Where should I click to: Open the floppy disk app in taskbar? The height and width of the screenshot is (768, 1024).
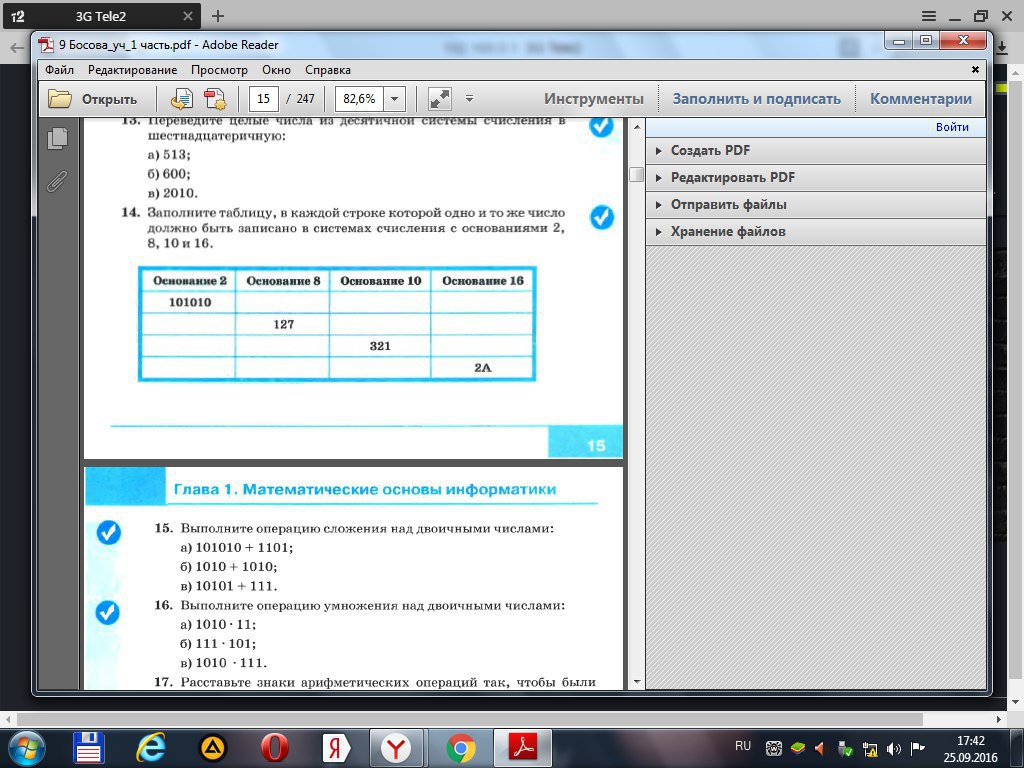click(88, 748)
